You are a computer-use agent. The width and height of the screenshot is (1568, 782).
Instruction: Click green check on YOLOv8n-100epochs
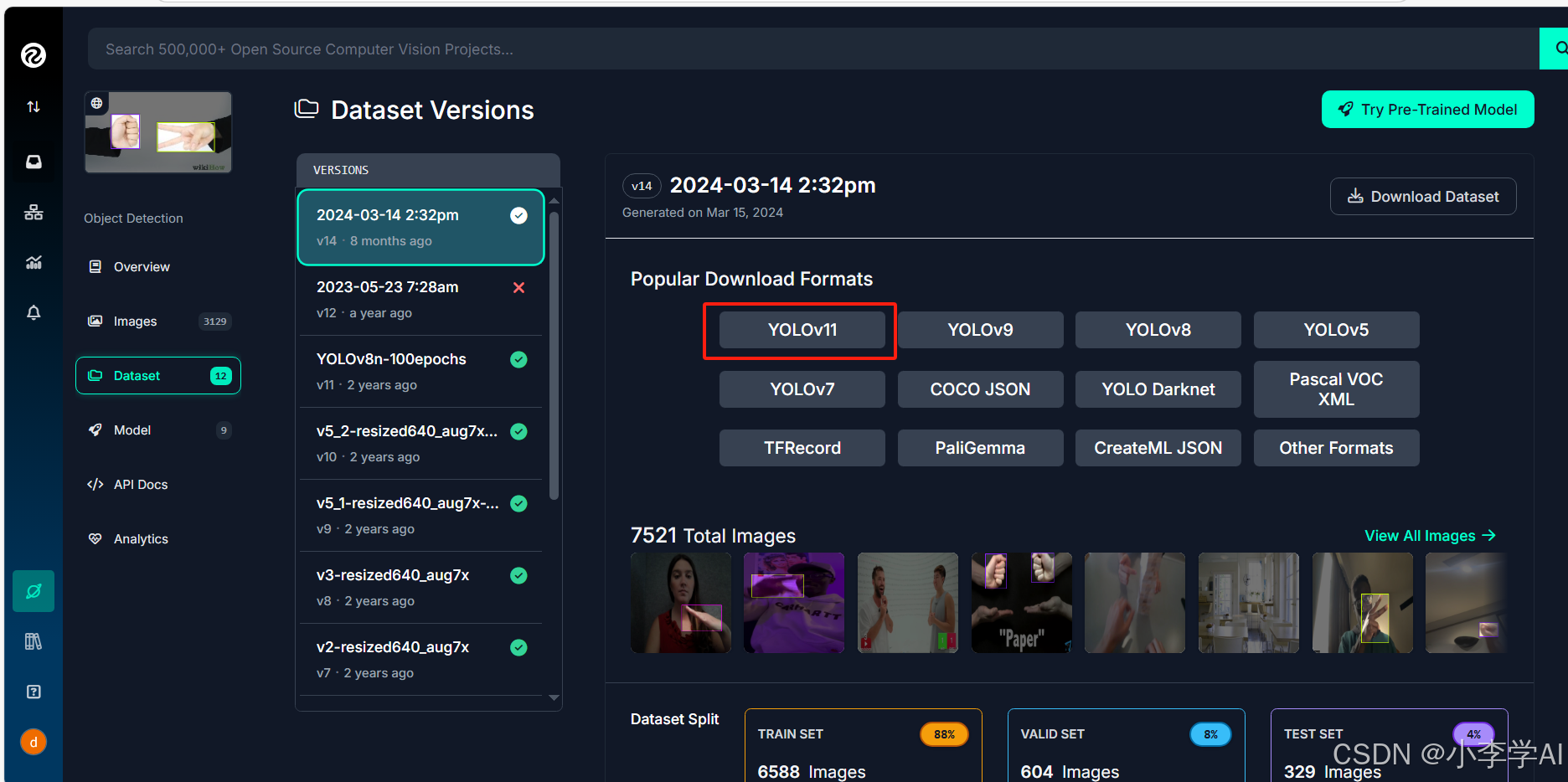click(x=518, y=359)
